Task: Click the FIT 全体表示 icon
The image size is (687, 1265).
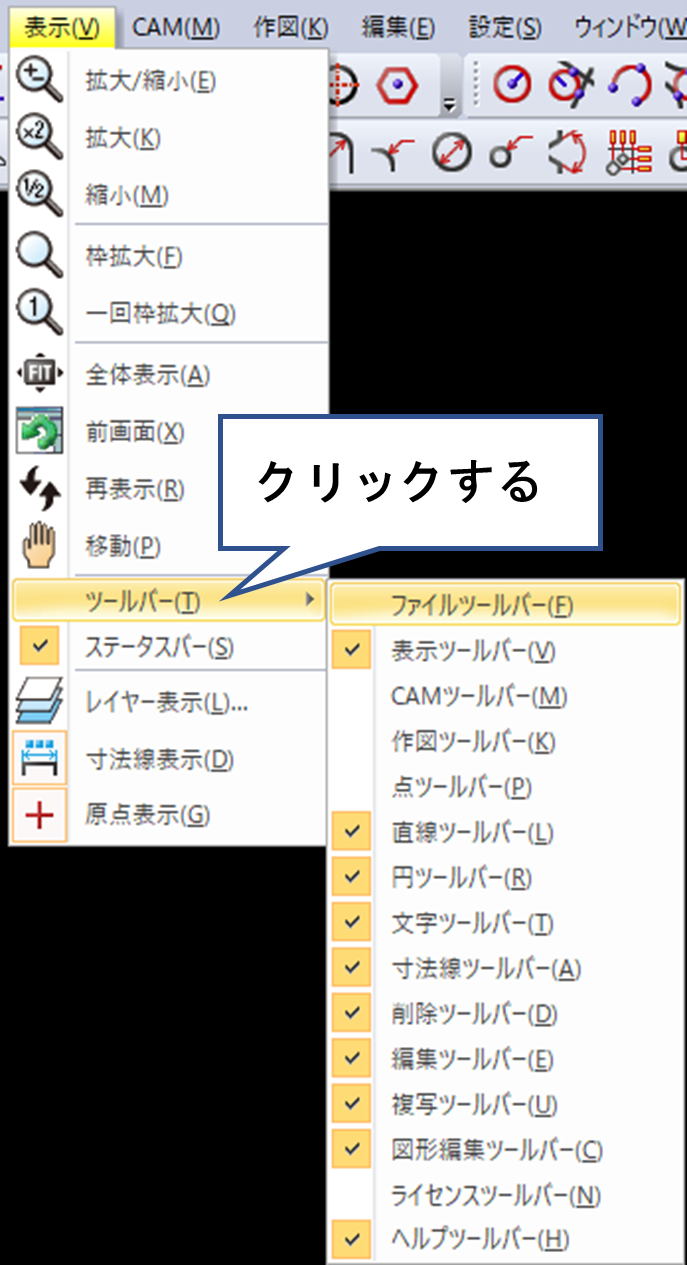Action: pyautogui.click(x=40, y=374)
